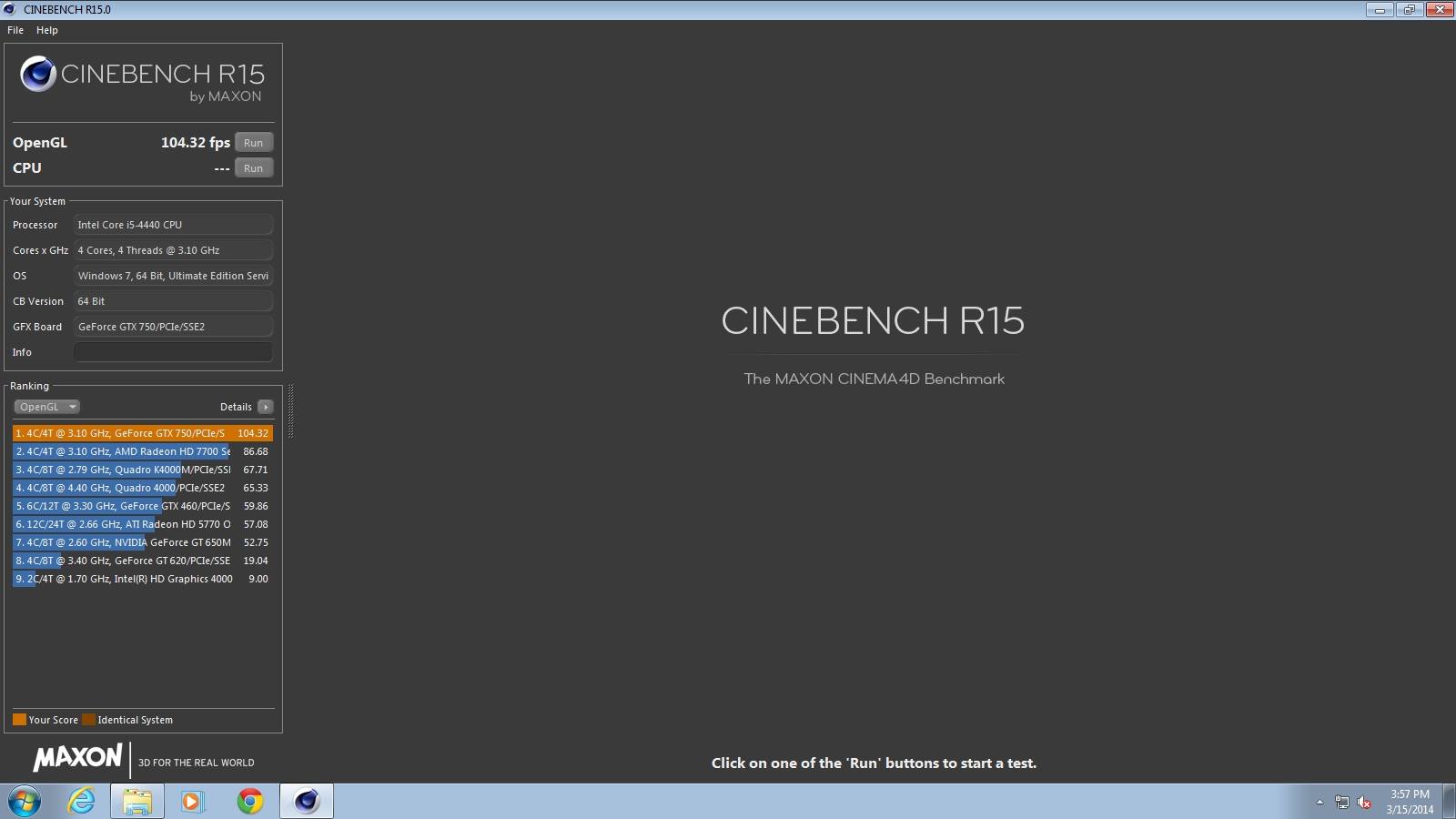Click the Identical System legend swatch
This screenshot has width=1456, height=819.
point(88,720)
